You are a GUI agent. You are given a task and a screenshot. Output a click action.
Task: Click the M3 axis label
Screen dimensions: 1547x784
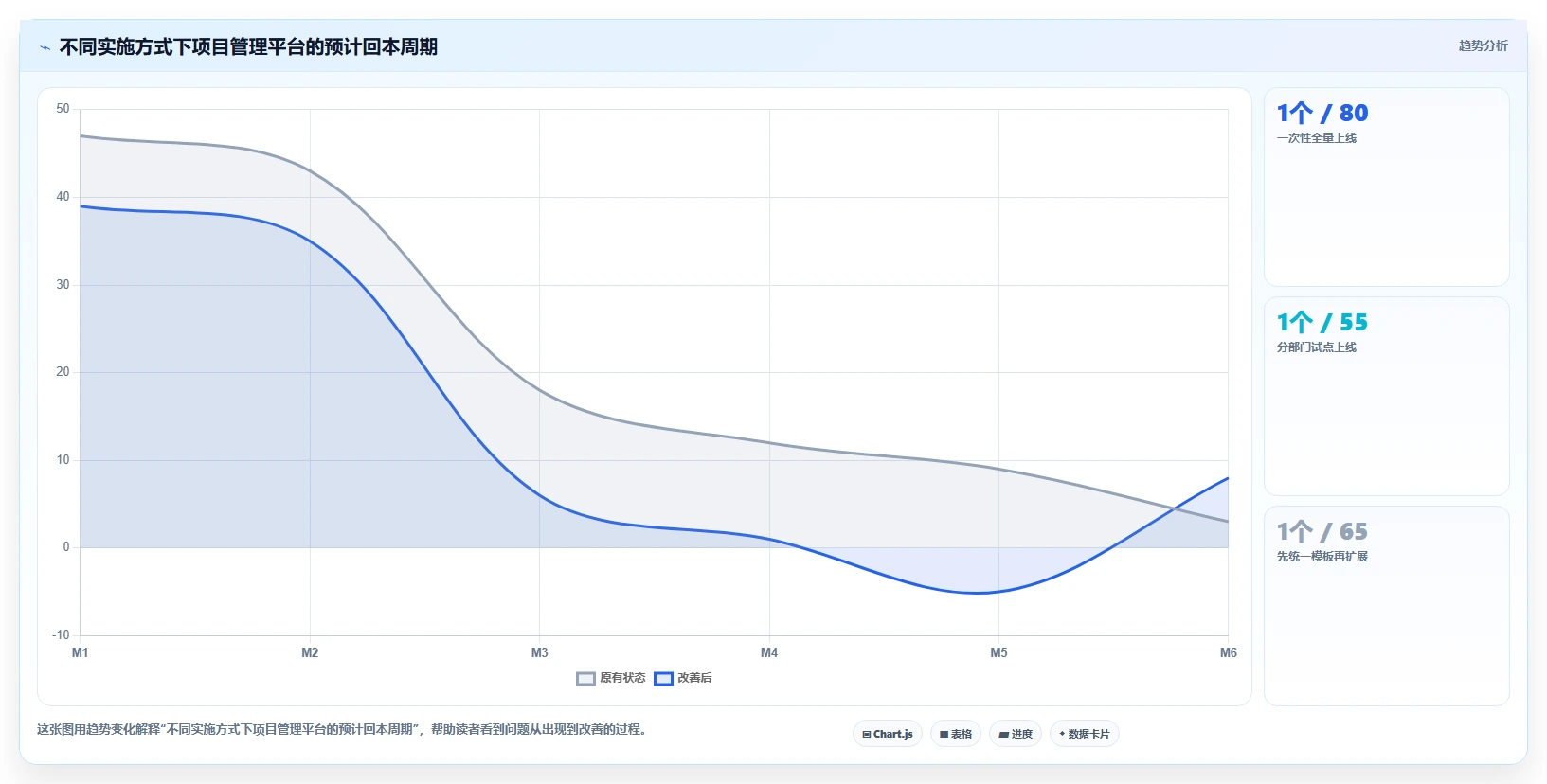click(x=539, y=652)
